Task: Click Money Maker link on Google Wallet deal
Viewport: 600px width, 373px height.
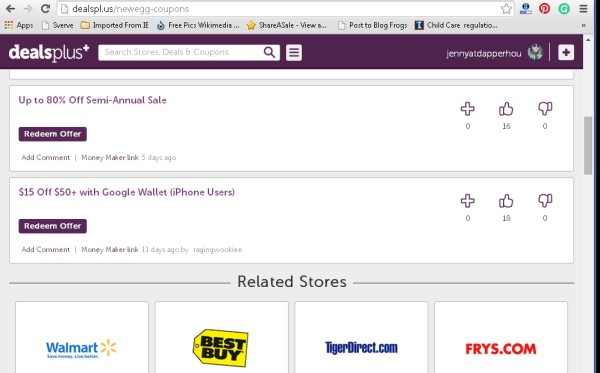Action: tap(110, 249)
